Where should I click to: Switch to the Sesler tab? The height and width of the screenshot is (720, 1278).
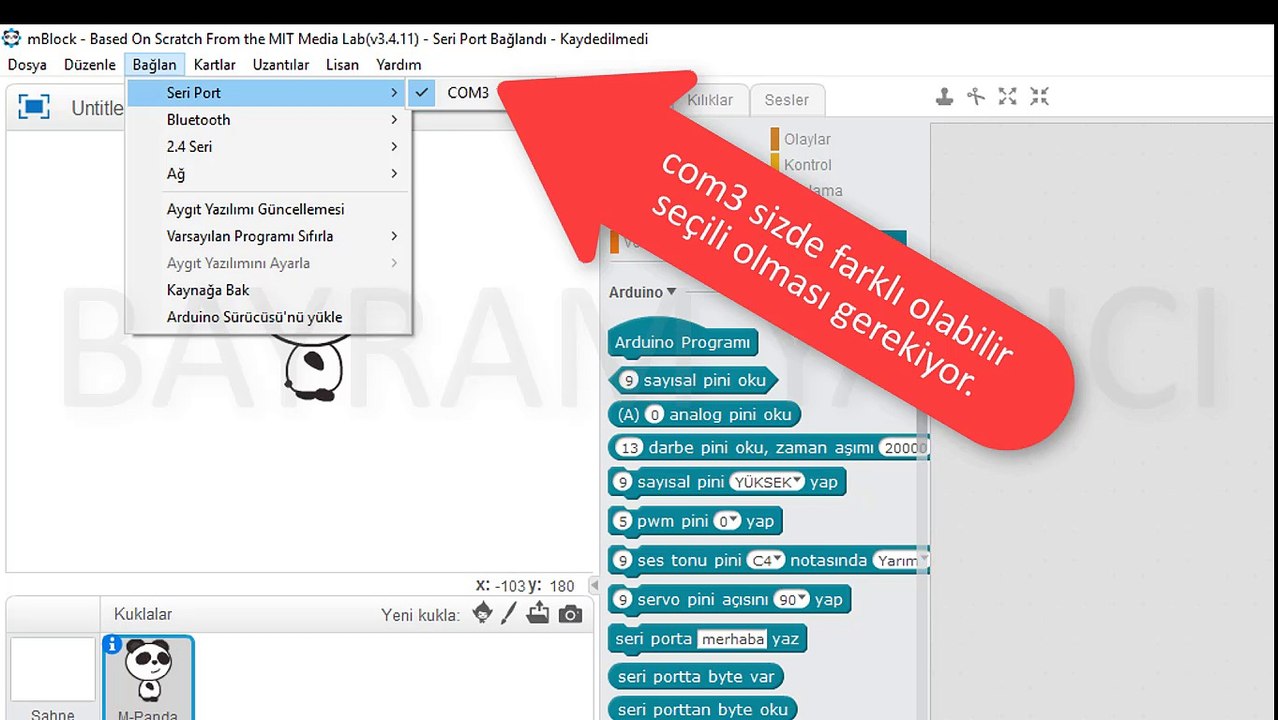coord(787,100)
